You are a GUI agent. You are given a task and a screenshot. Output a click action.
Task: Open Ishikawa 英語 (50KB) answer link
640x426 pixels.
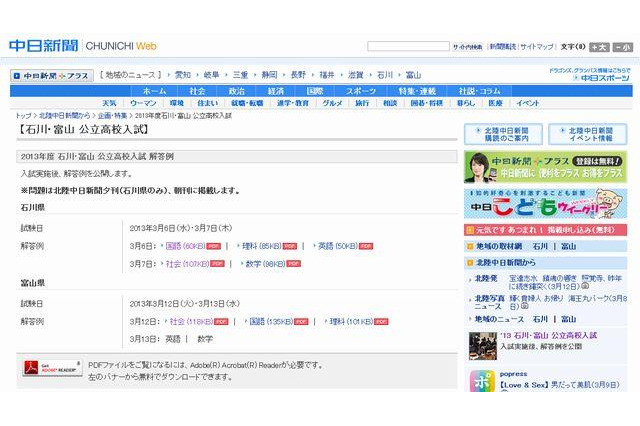tap(335, 245)
